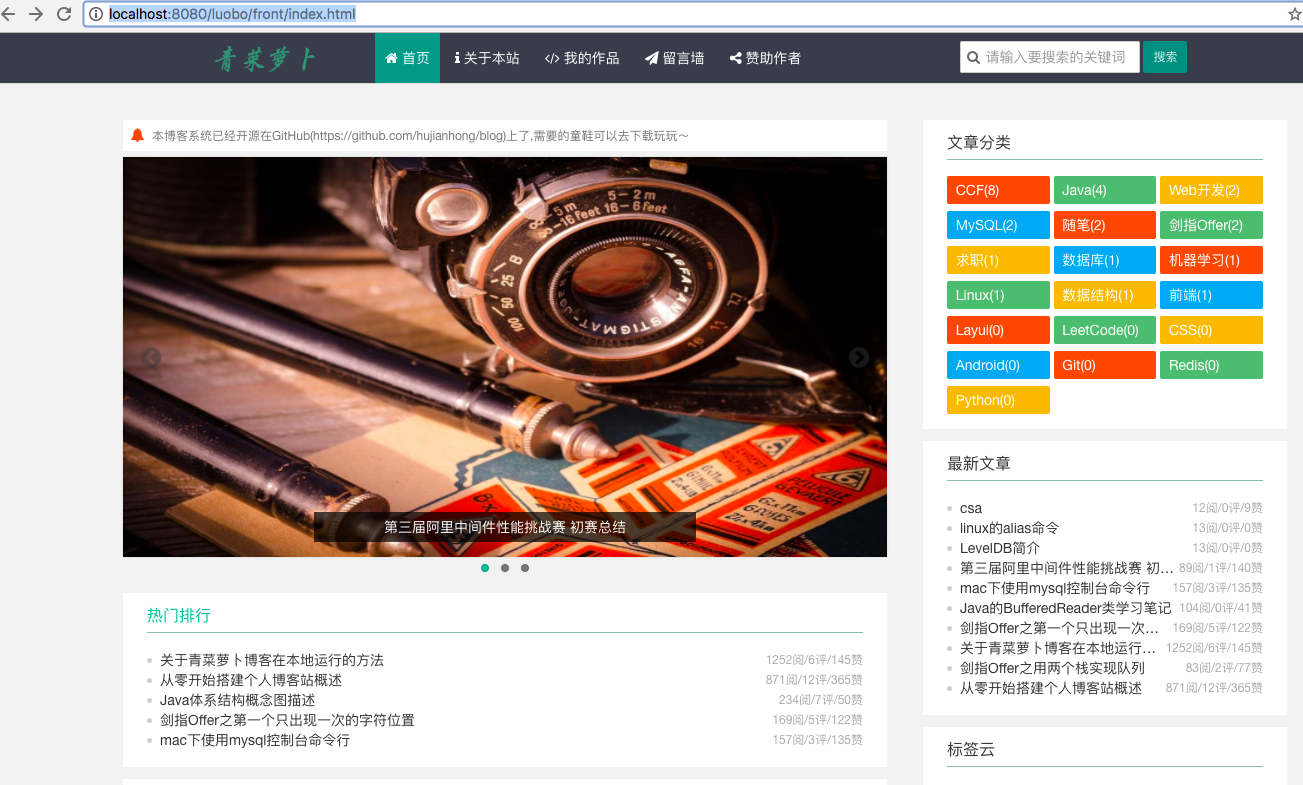Open hot-ranking article mac下使用mysql控制台命令行
This screenshot has width=1303, height=785.
coord(255,740)
